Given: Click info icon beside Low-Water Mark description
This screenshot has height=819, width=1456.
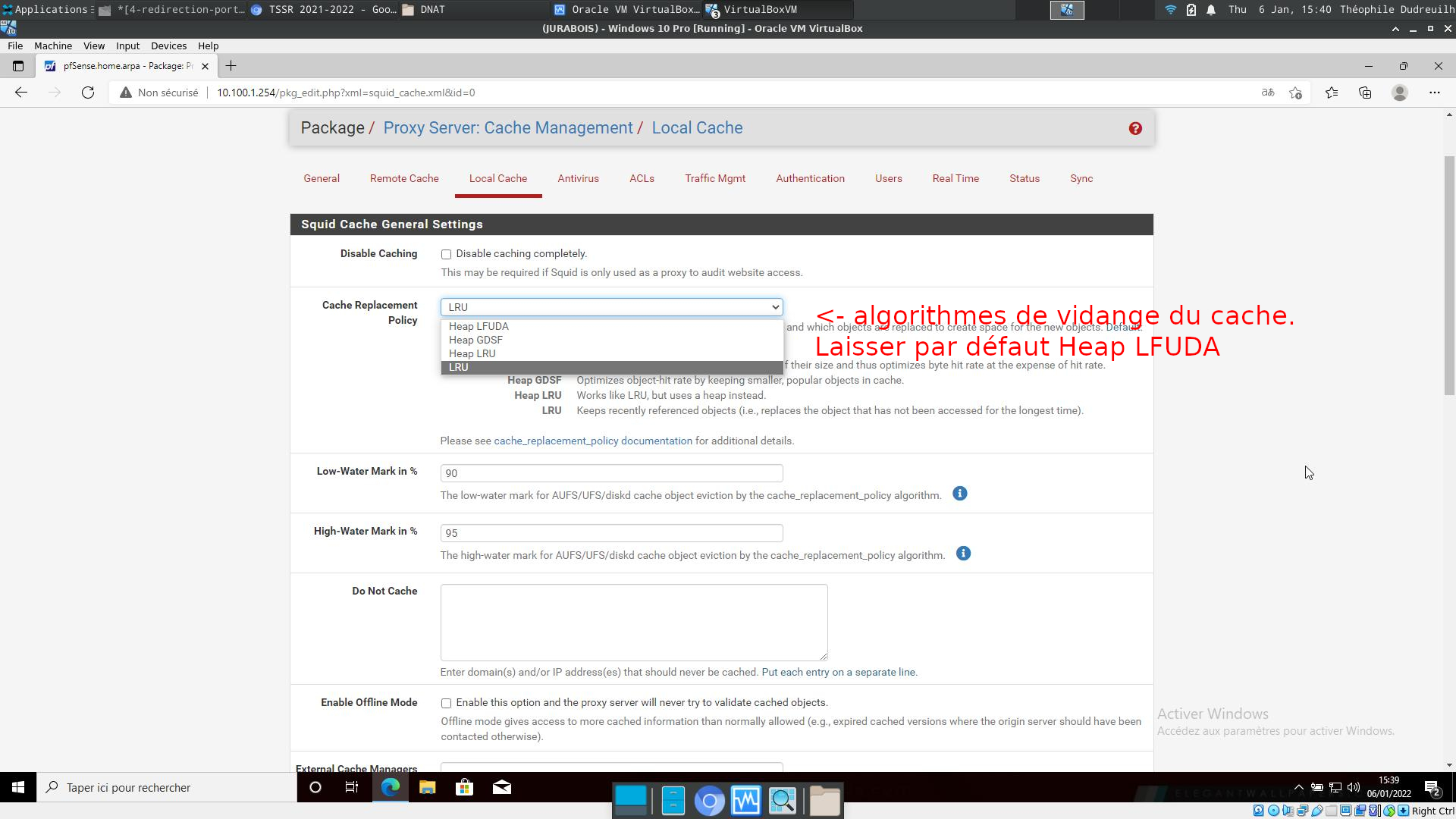Looking at the screenshot, I should pyautogui.click(x=959, y=494).
